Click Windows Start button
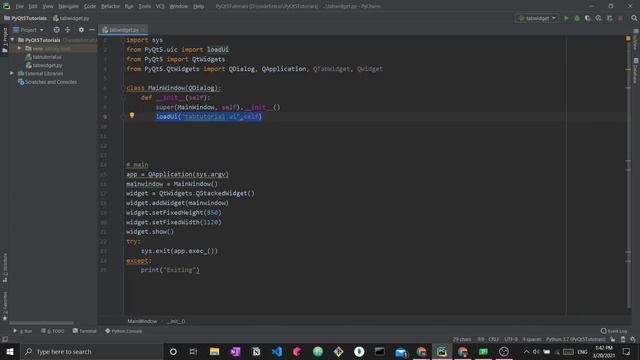 (x=10, y=351)
